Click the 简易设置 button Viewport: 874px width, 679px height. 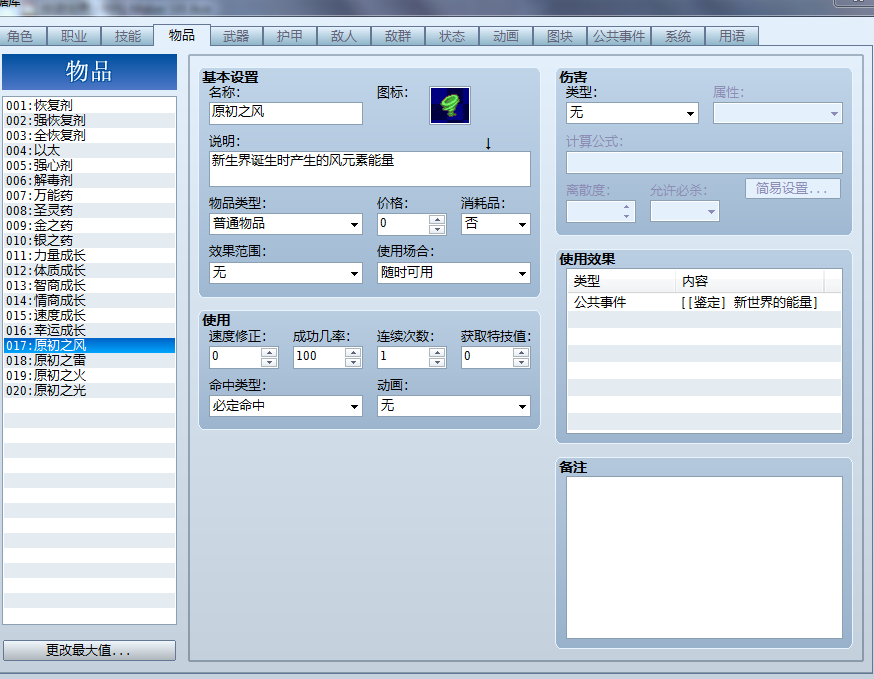[x=793, y=188]
